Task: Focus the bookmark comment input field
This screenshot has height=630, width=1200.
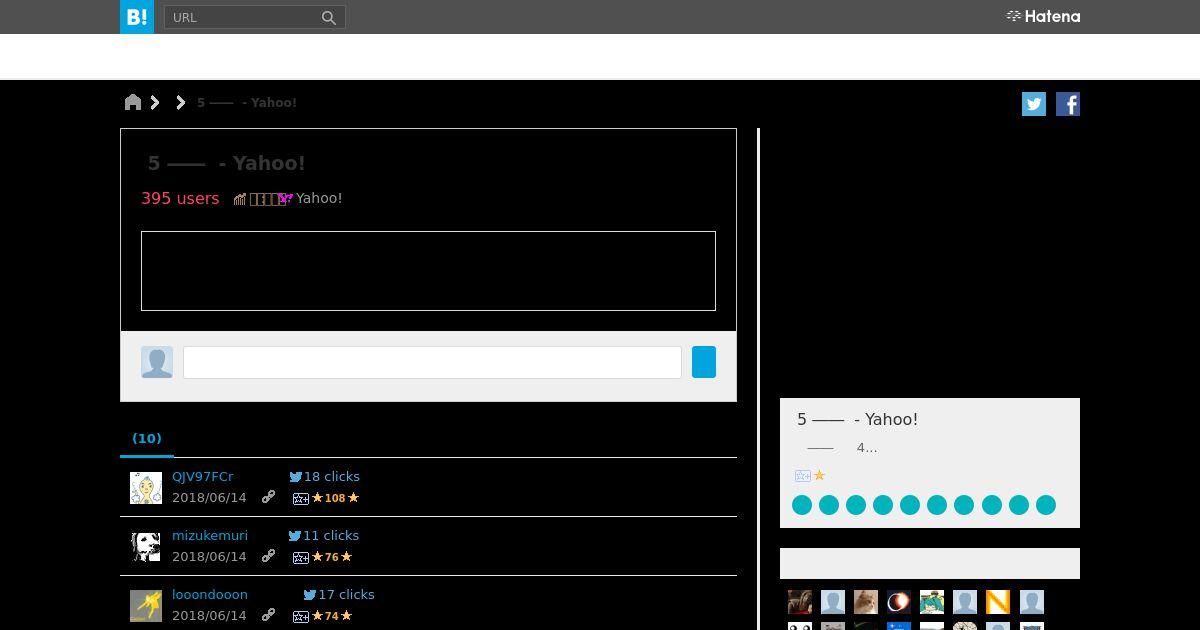Action: (x=432, y=362)
